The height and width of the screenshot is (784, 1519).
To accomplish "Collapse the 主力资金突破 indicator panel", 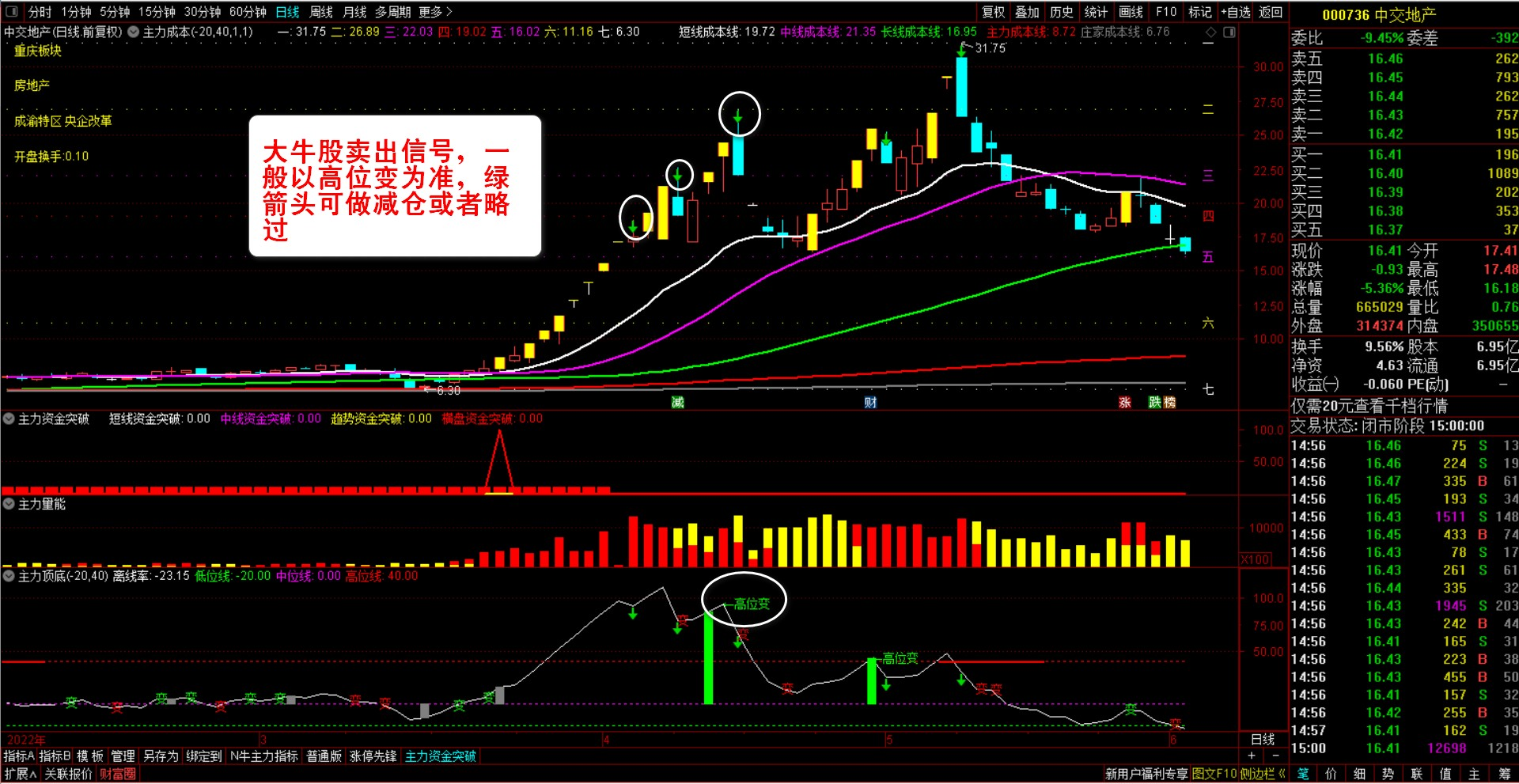I will click(9, 419).
